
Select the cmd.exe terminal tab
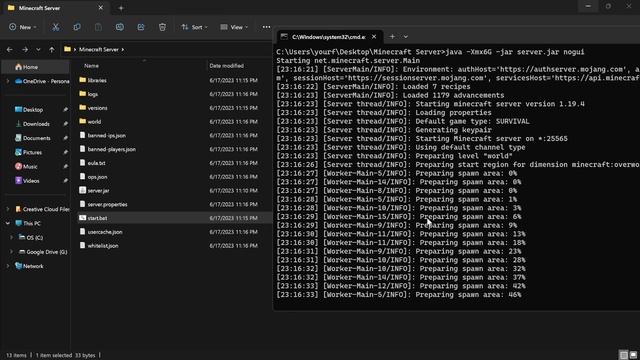tap(329, 37)
